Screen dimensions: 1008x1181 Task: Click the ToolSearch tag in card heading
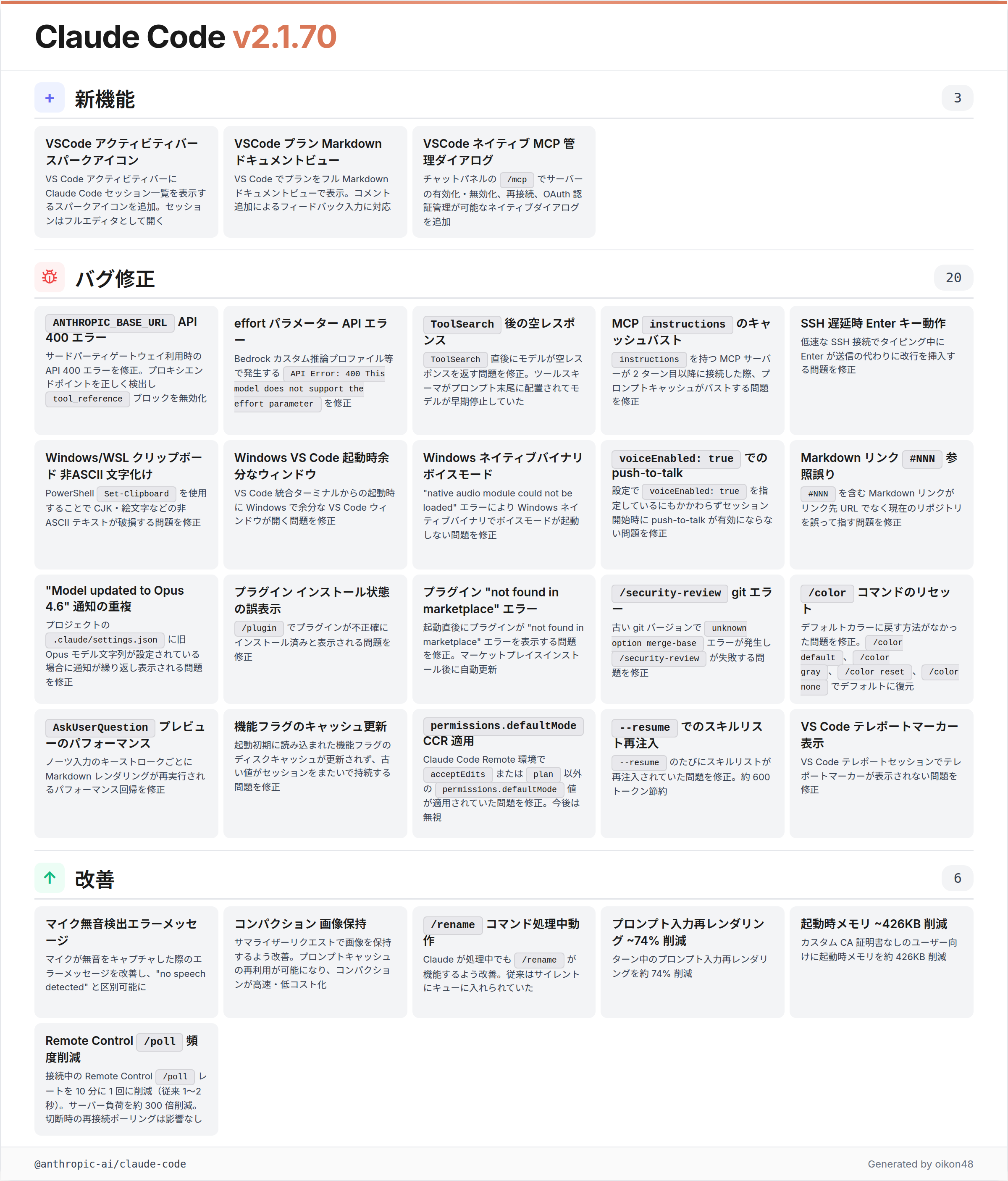(462, 324)
